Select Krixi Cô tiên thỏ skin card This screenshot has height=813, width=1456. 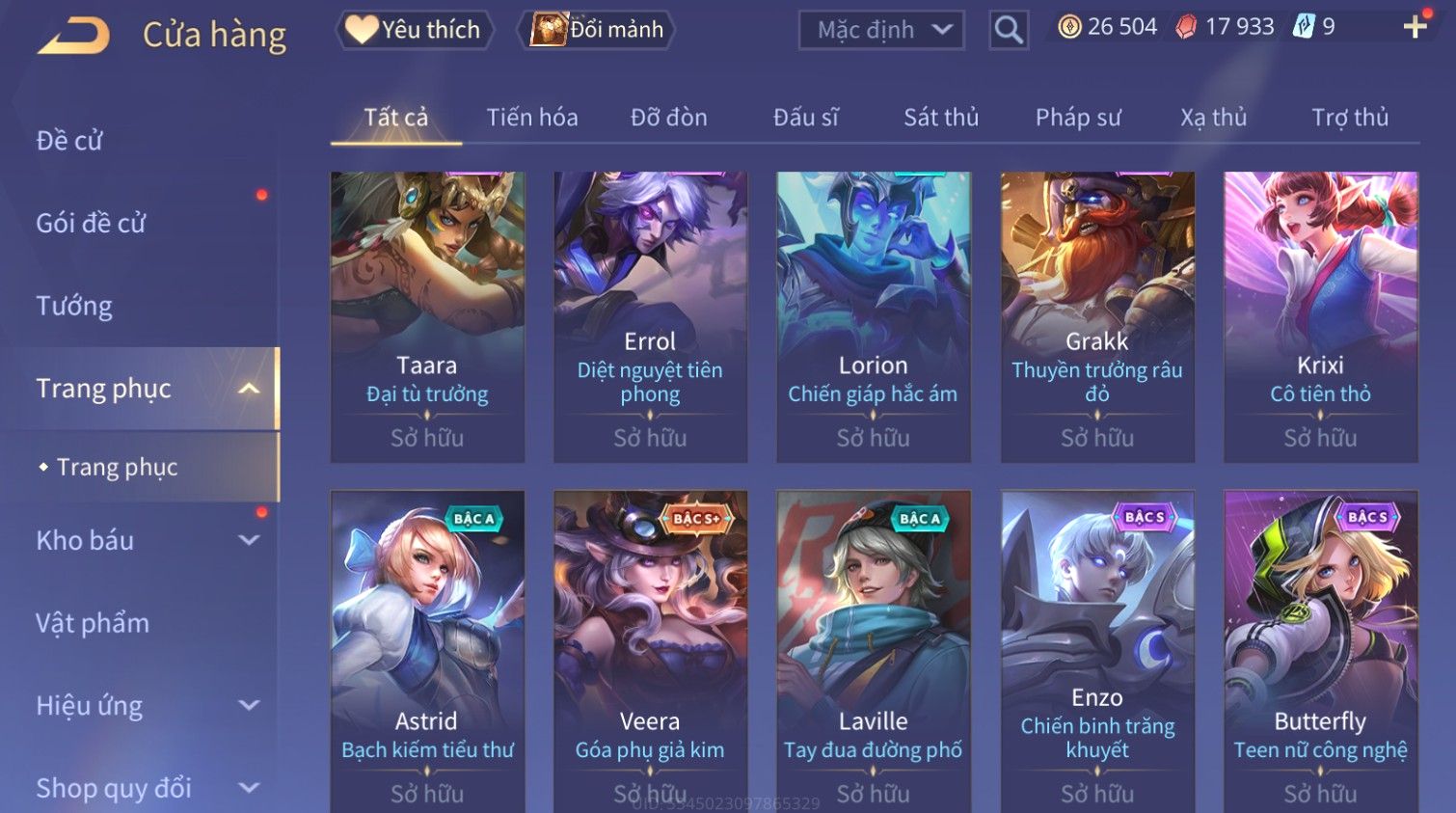1320,317
